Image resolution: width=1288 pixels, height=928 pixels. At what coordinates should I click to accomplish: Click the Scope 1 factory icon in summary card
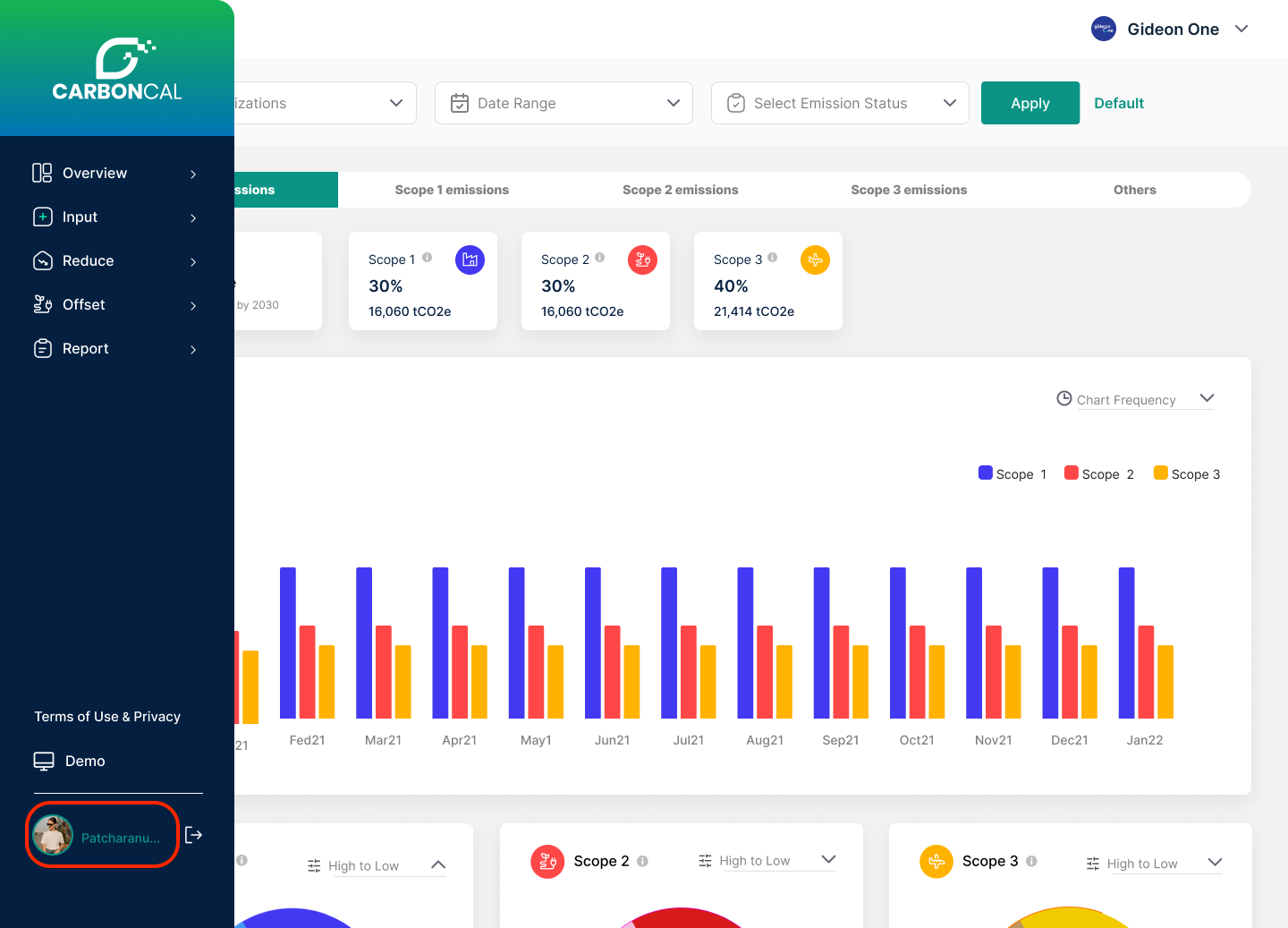click(x=470, y=260)
